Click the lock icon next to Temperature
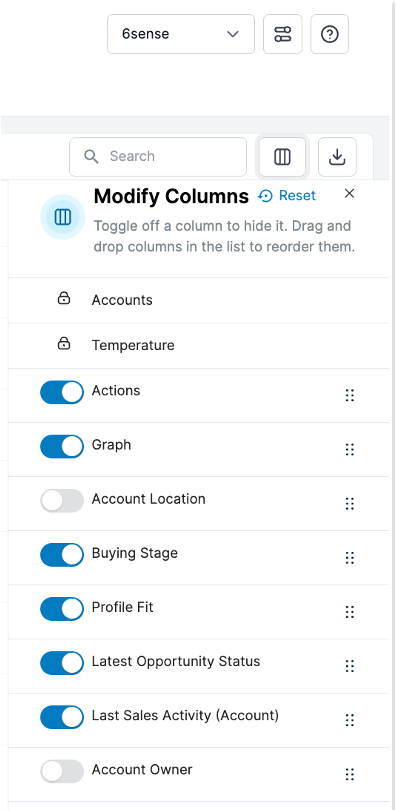 (64, 344)
